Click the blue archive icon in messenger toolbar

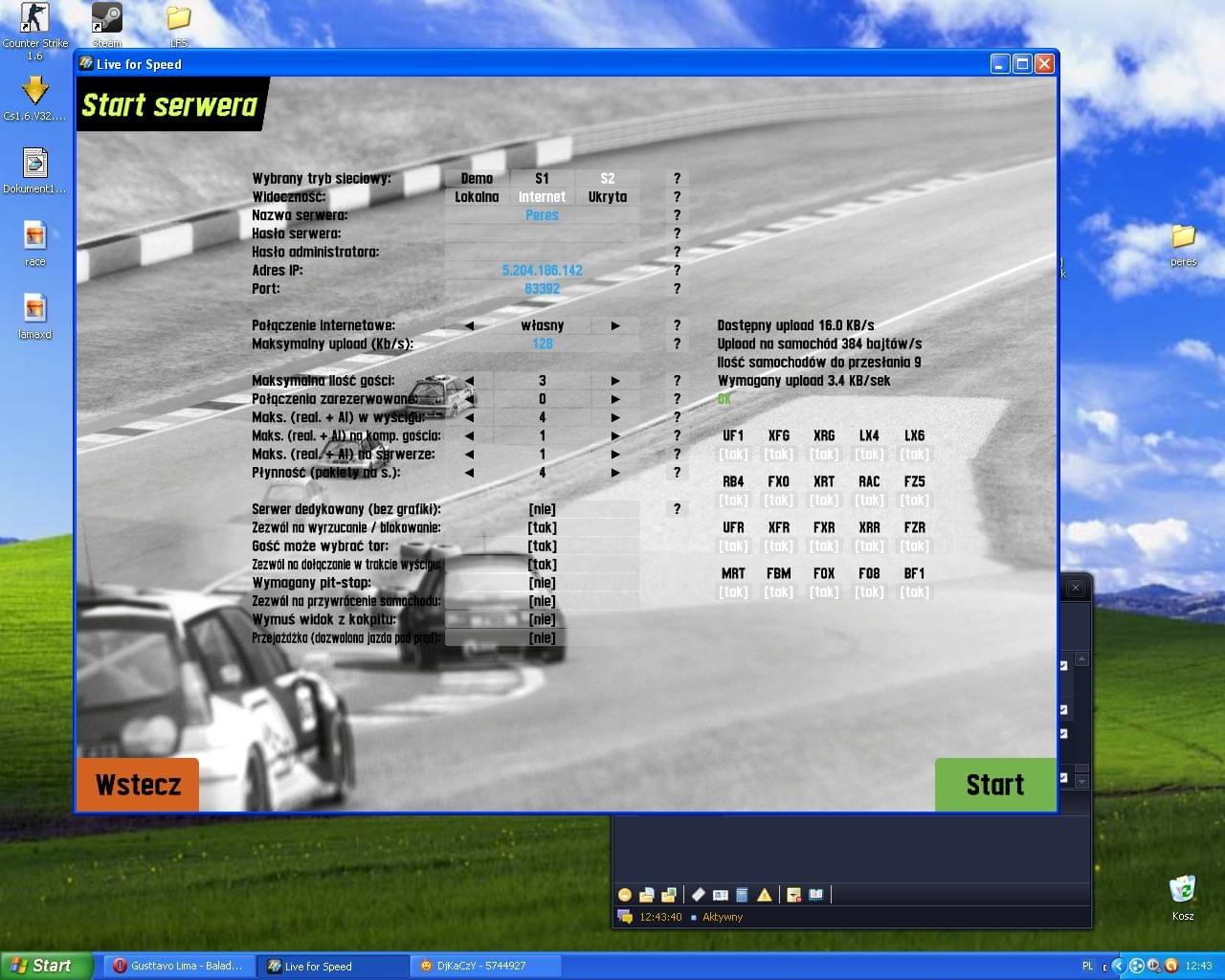tap(742, 895)
